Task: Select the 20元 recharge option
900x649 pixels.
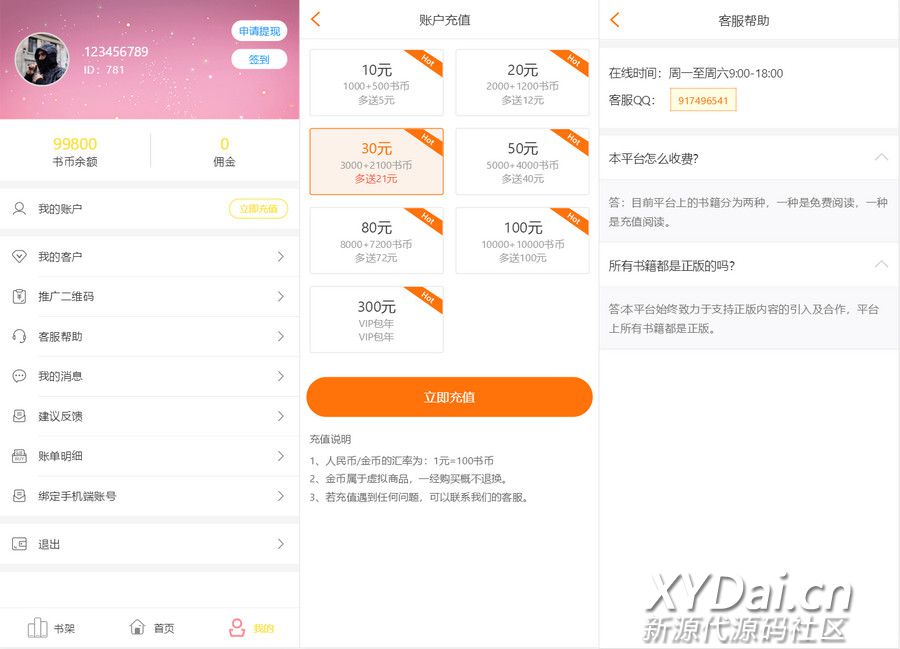Action: tap(522, 83)
